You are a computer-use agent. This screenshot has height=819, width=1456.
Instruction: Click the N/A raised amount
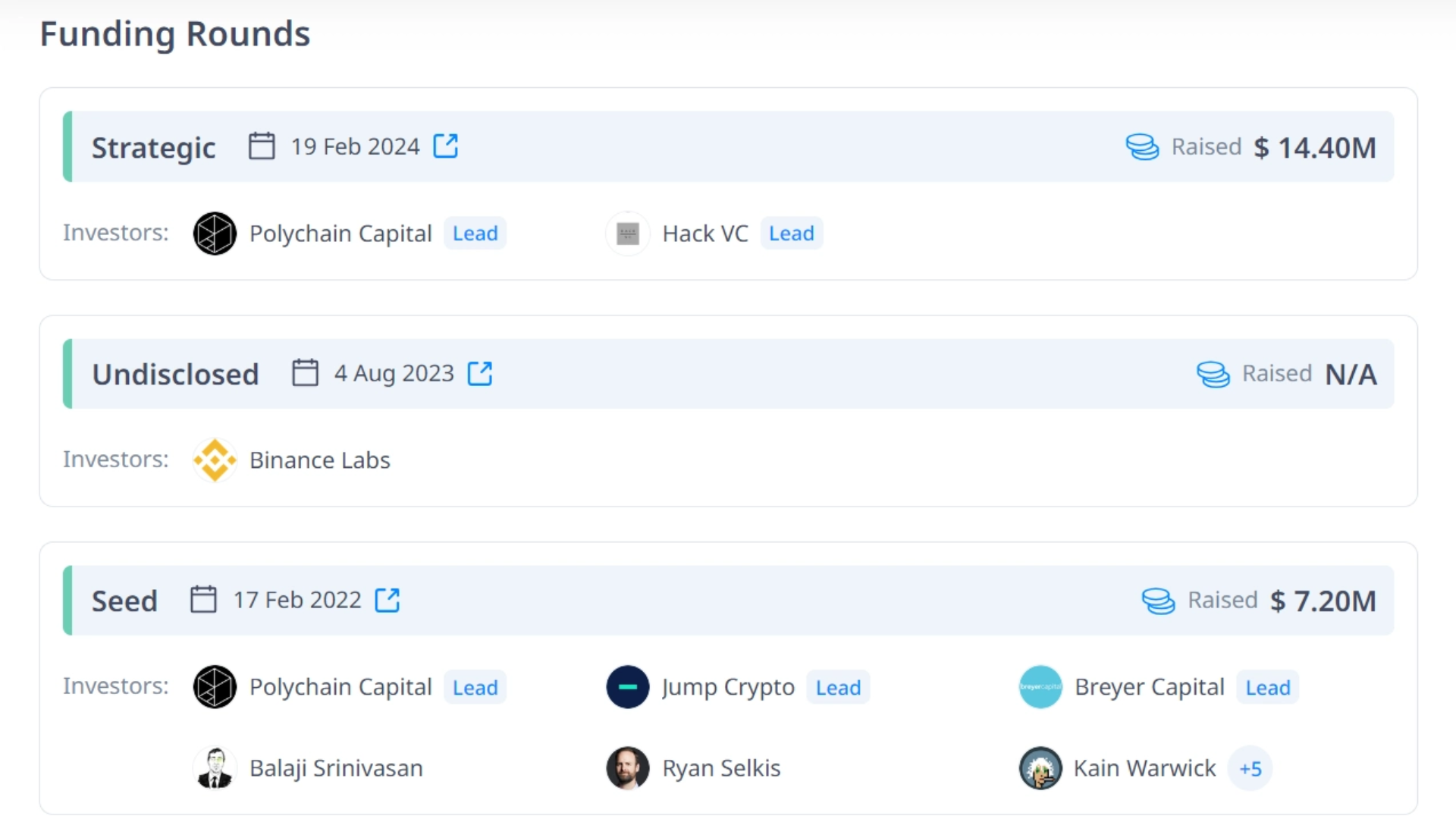1351,375
